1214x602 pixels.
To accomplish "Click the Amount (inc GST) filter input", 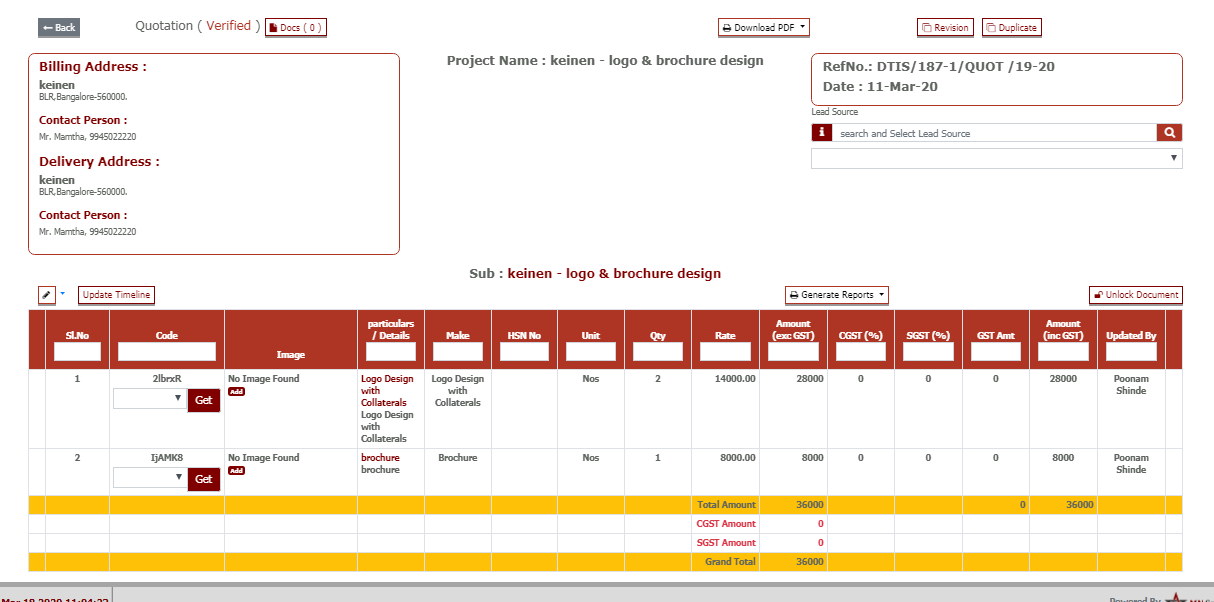I will [x=1063, y=351].
